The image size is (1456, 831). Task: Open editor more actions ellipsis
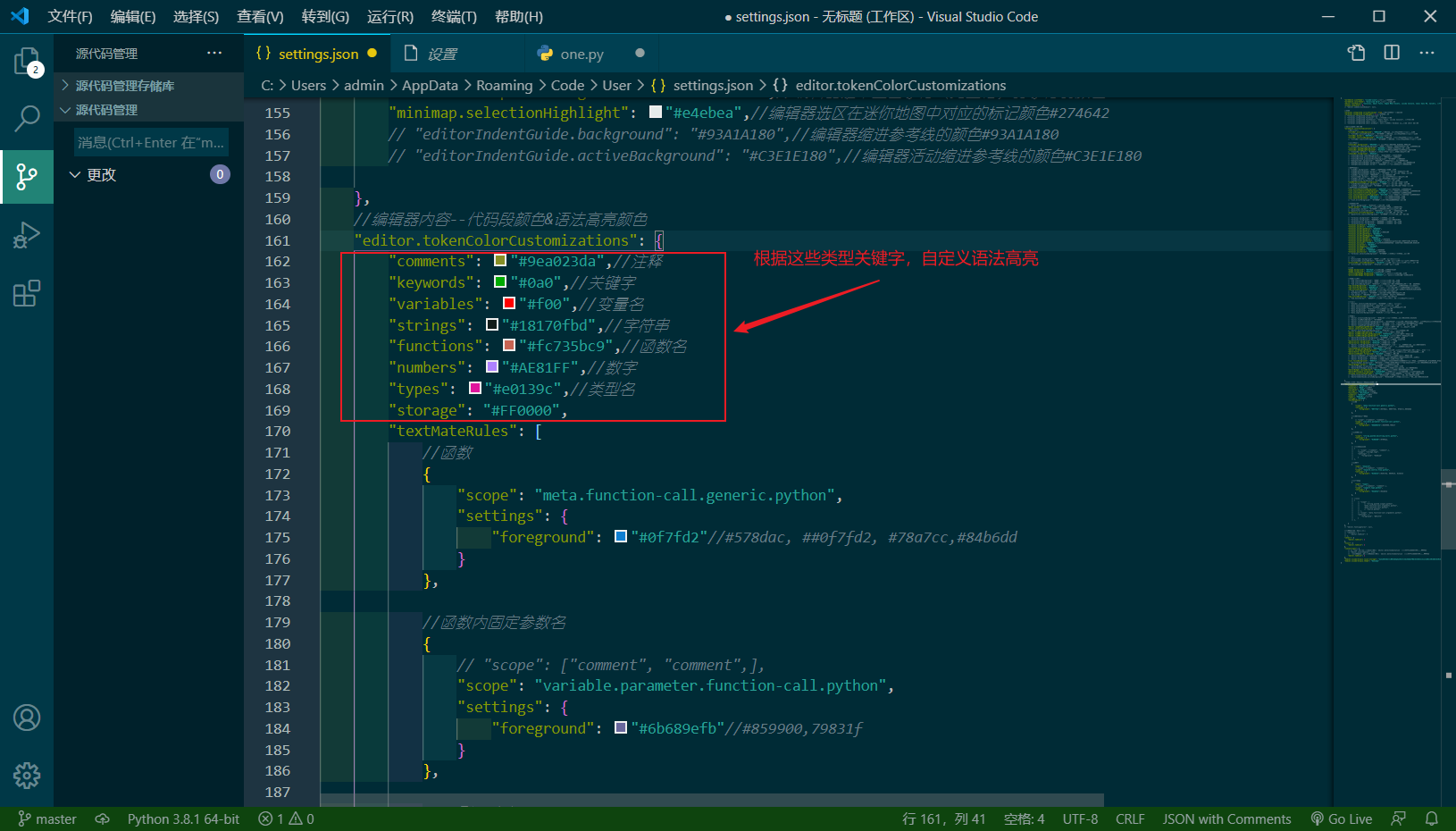pos(1427,53)
